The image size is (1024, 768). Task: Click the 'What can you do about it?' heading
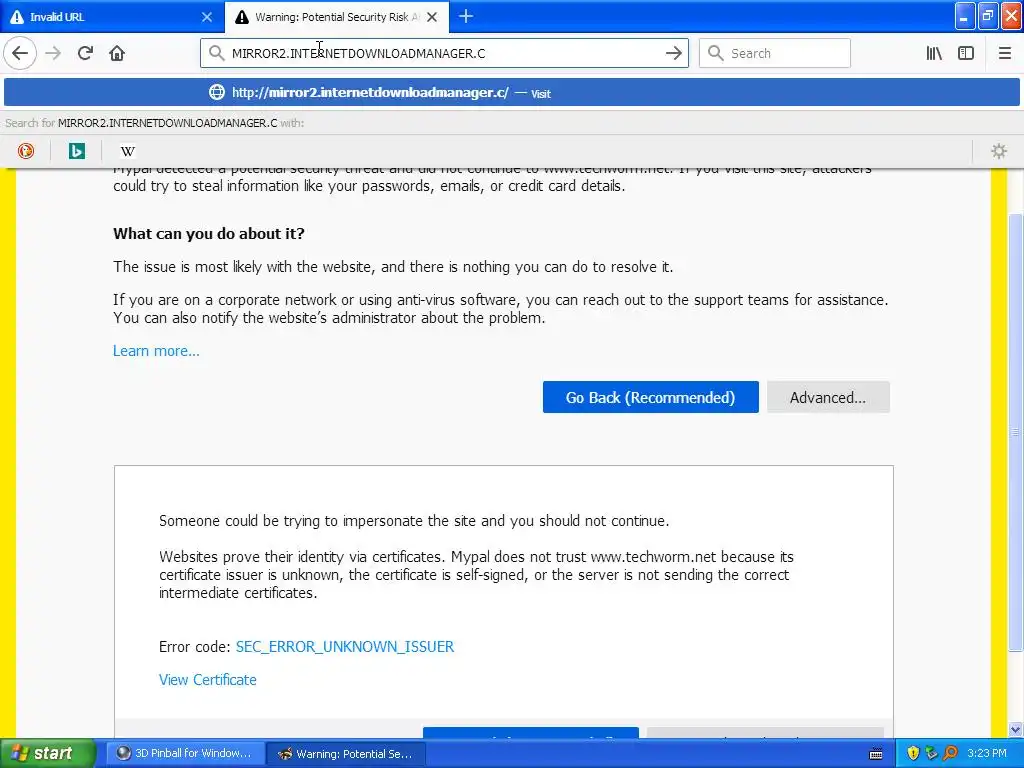click(209, 234)
